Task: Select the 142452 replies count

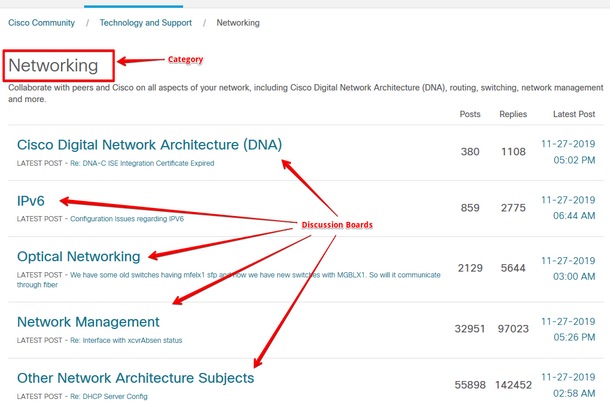Action: pyautogui.click(x=513, y=385)
